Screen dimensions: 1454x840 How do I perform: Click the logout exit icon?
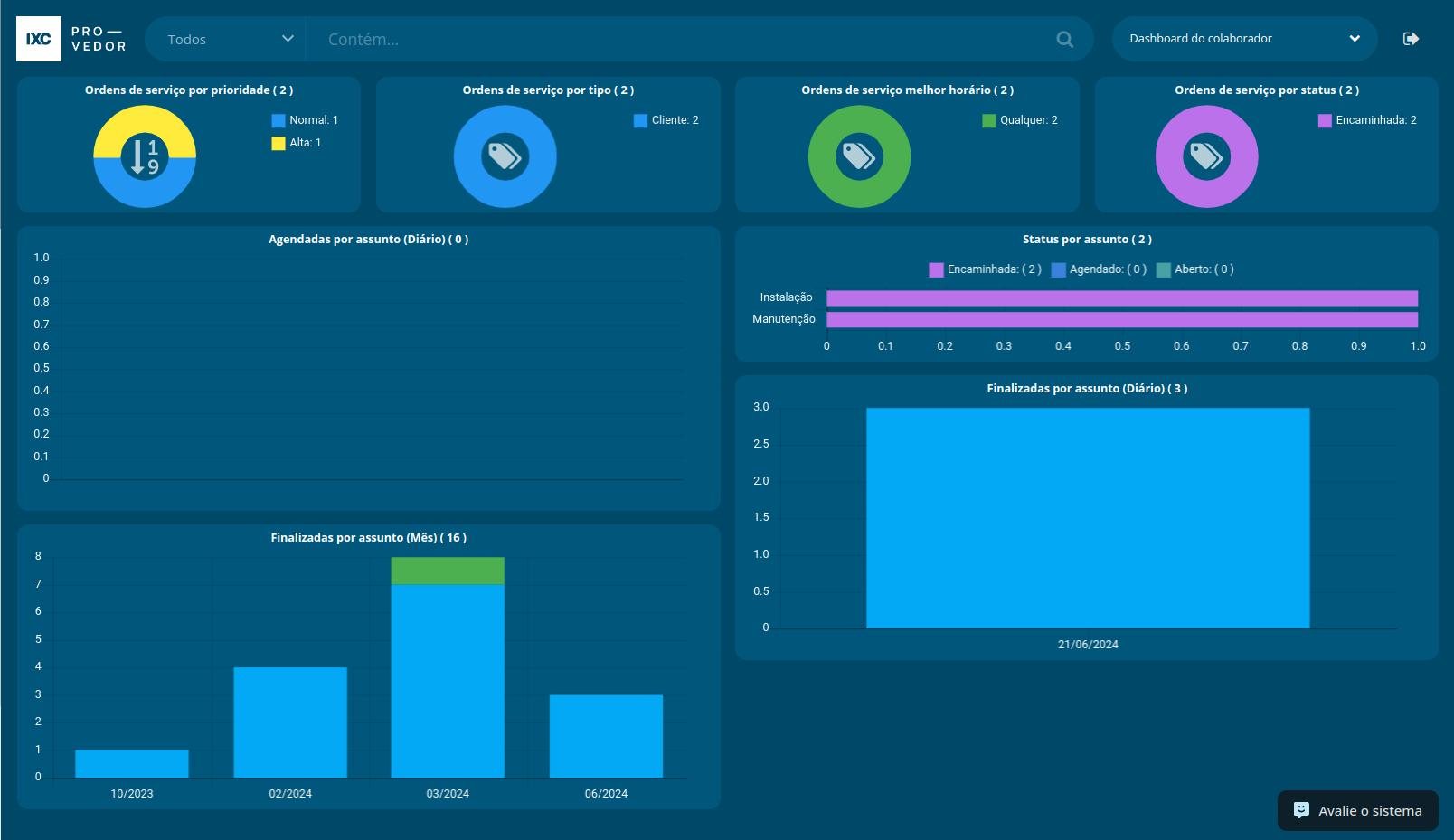tap(1411, 39)
